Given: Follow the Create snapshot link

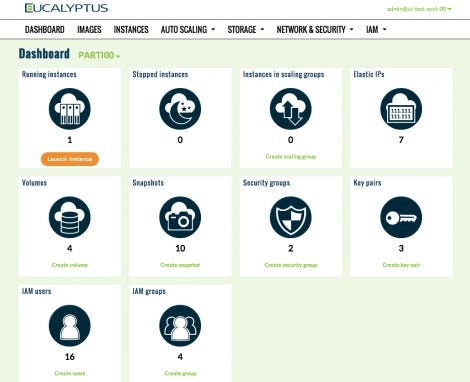Looking at the screenshot, I should (180, 265).
